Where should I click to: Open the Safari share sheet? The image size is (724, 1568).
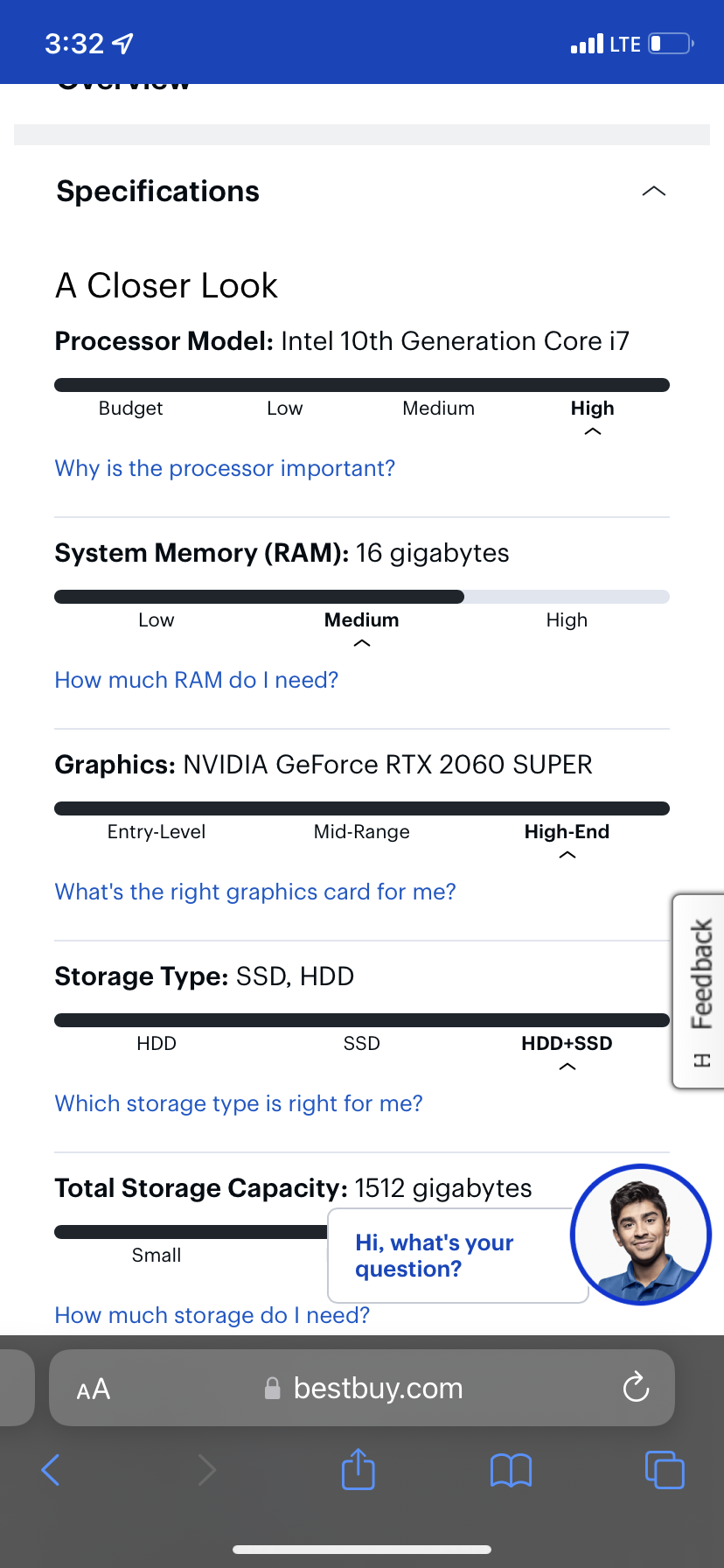tap(358, 1469)
